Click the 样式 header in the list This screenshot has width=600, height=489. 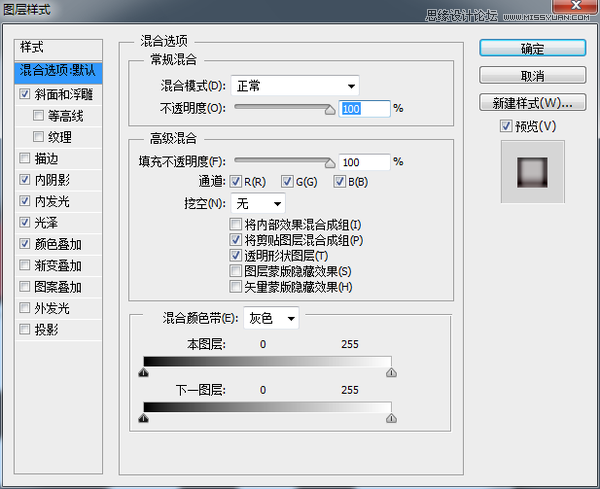(59, 50)
